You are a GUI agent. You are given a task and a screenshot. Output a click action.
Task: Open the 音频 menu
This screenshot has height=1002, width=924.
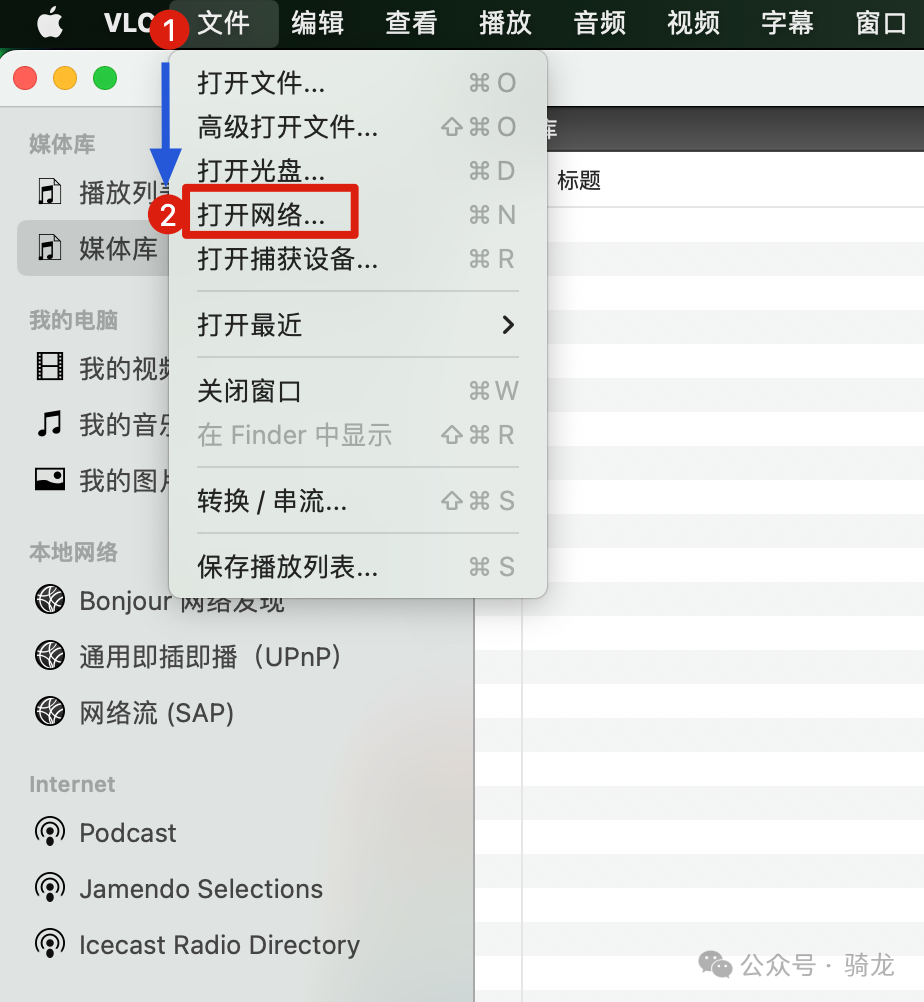(x=599, y=24)
